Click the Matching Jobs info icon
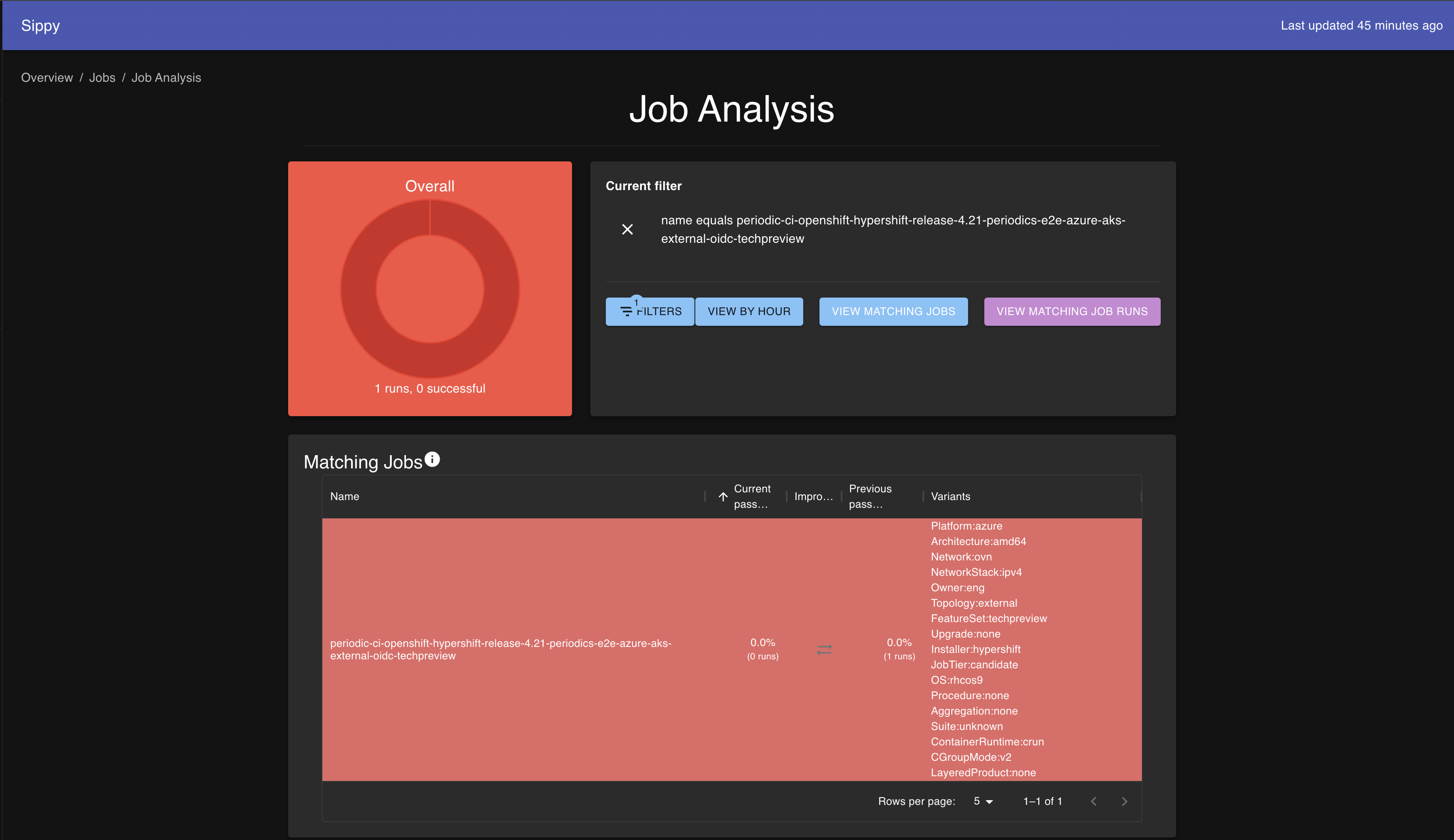Screen dimensions: 1454x840 432,459
